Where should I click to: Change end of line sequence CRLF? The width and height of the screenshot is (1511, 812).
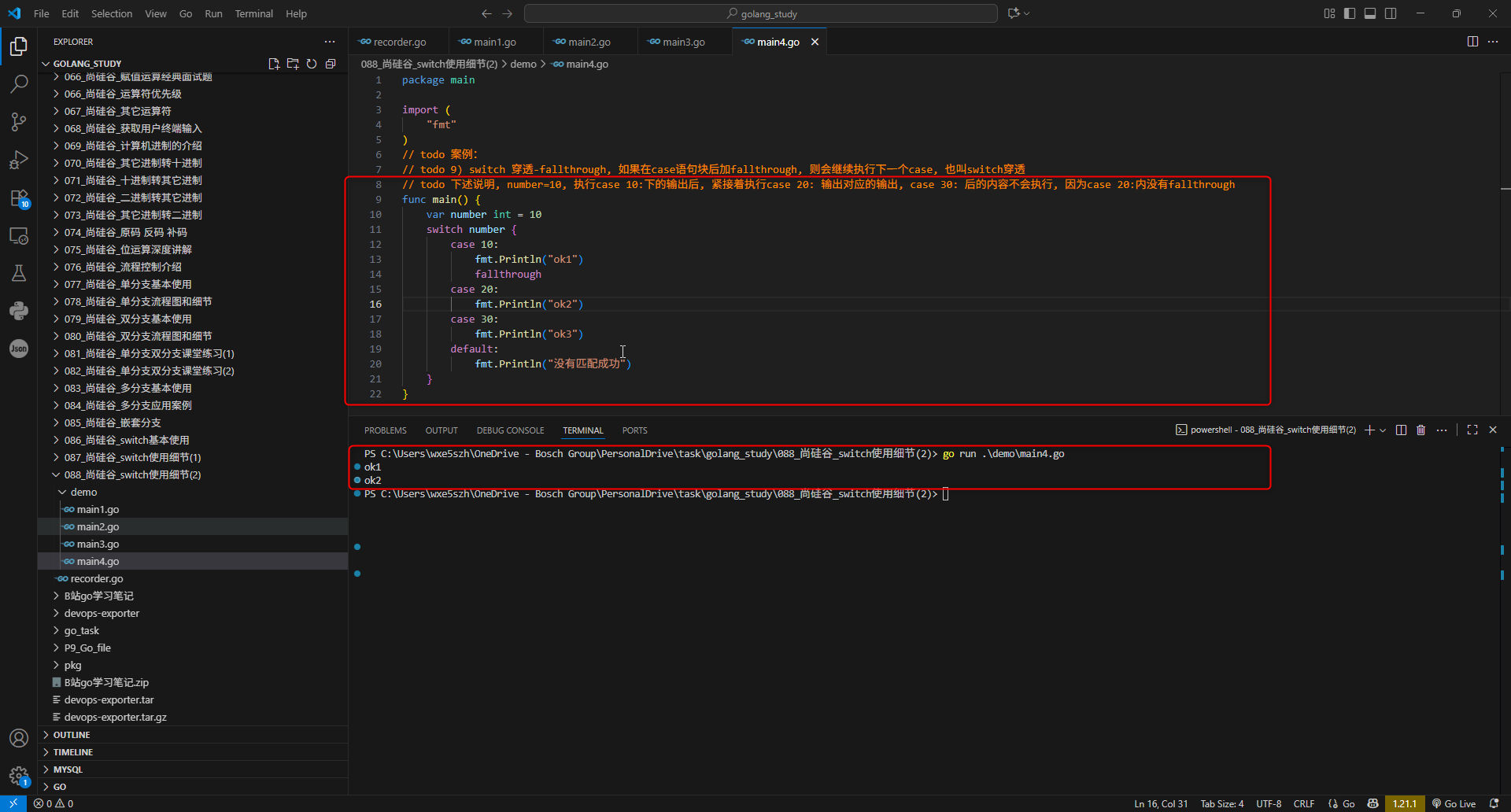tap(1304, 803)
